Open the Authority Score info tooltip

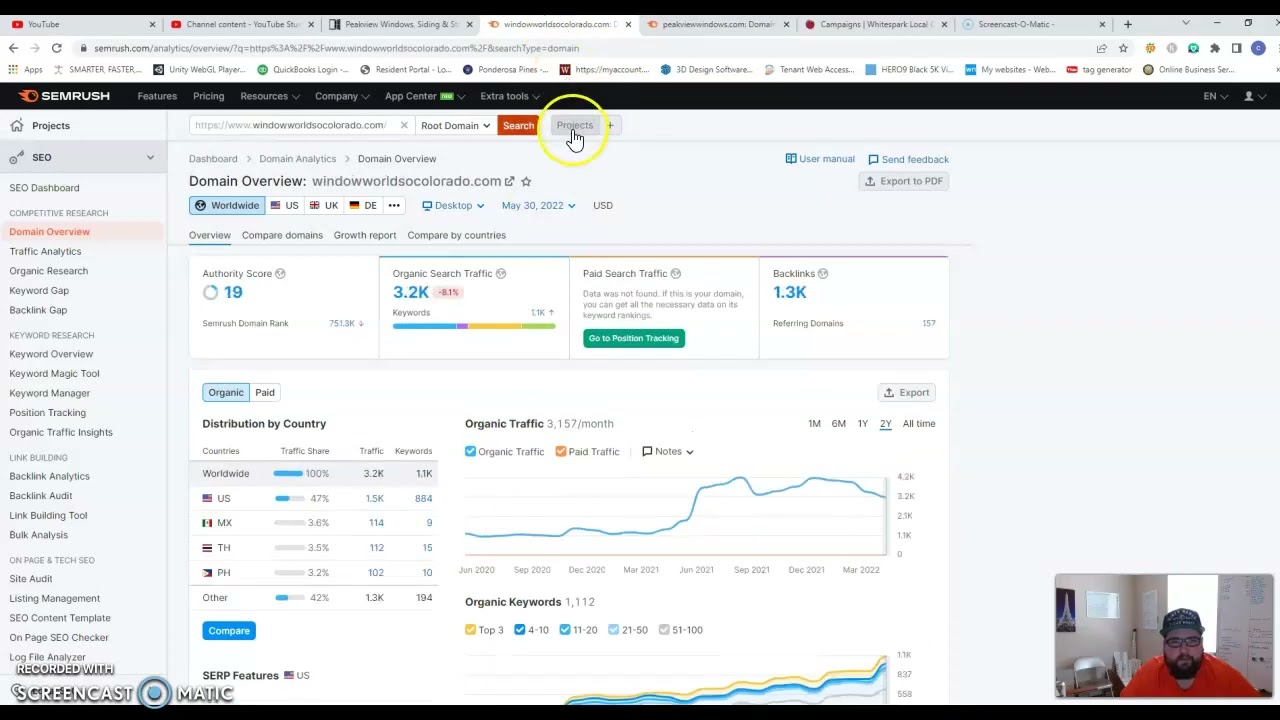coord(279,273)
